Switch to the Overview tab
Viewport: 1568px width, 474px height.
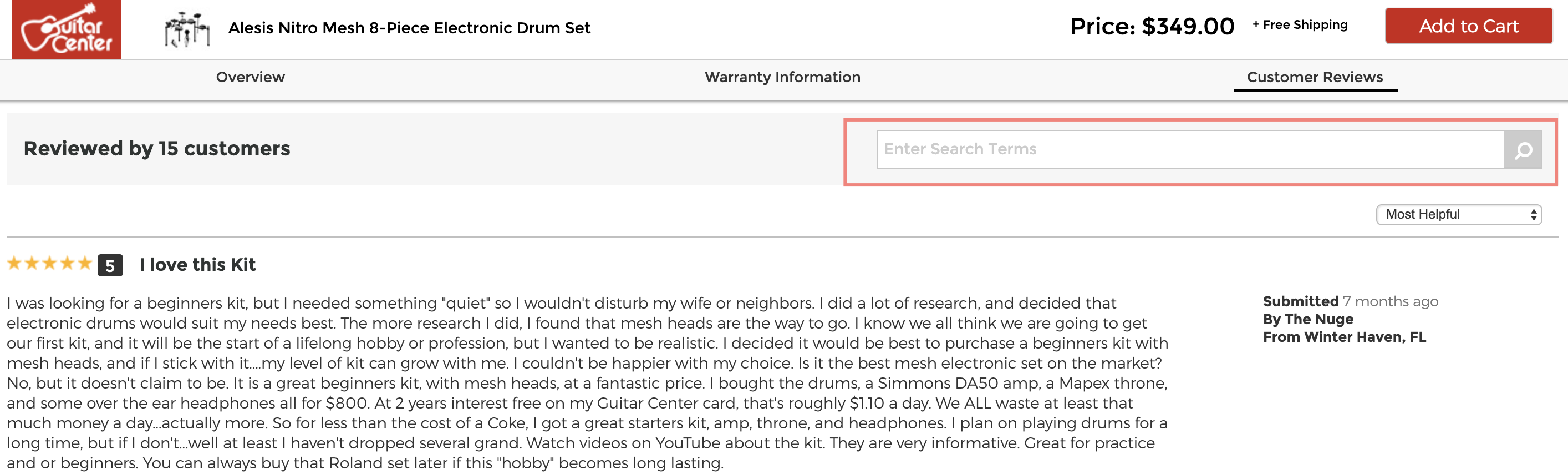(250, 77)
